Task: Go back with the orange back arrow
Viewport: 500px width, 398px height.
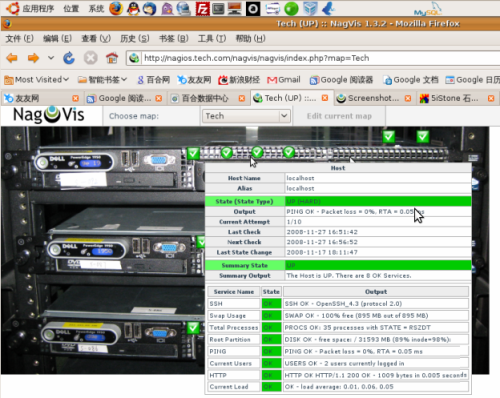Action: point(12,58)
